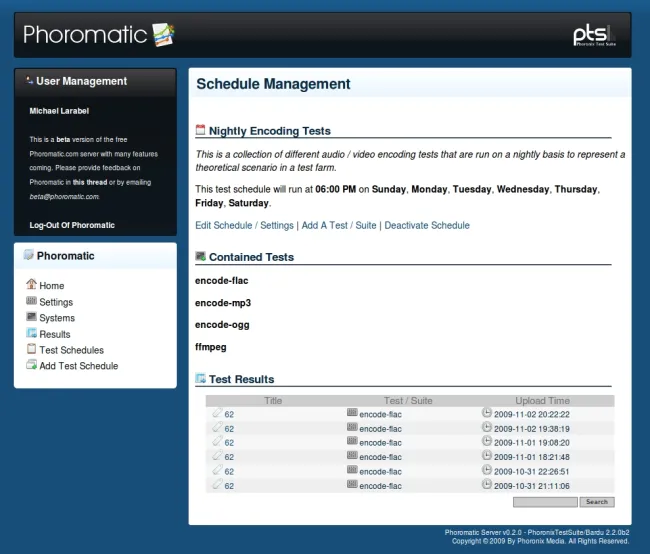Click the Settings icon in sidebar

click(31, 301)
